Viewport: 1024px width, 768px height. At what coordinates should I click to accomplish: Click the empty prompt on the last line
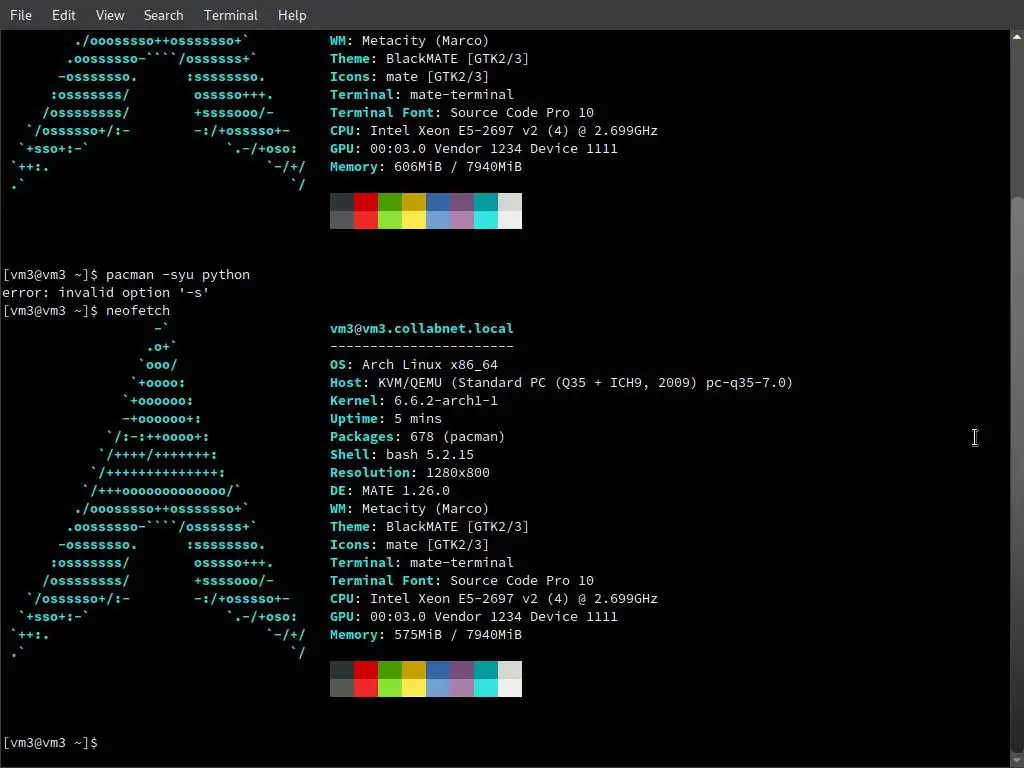(x=51, y=743)
